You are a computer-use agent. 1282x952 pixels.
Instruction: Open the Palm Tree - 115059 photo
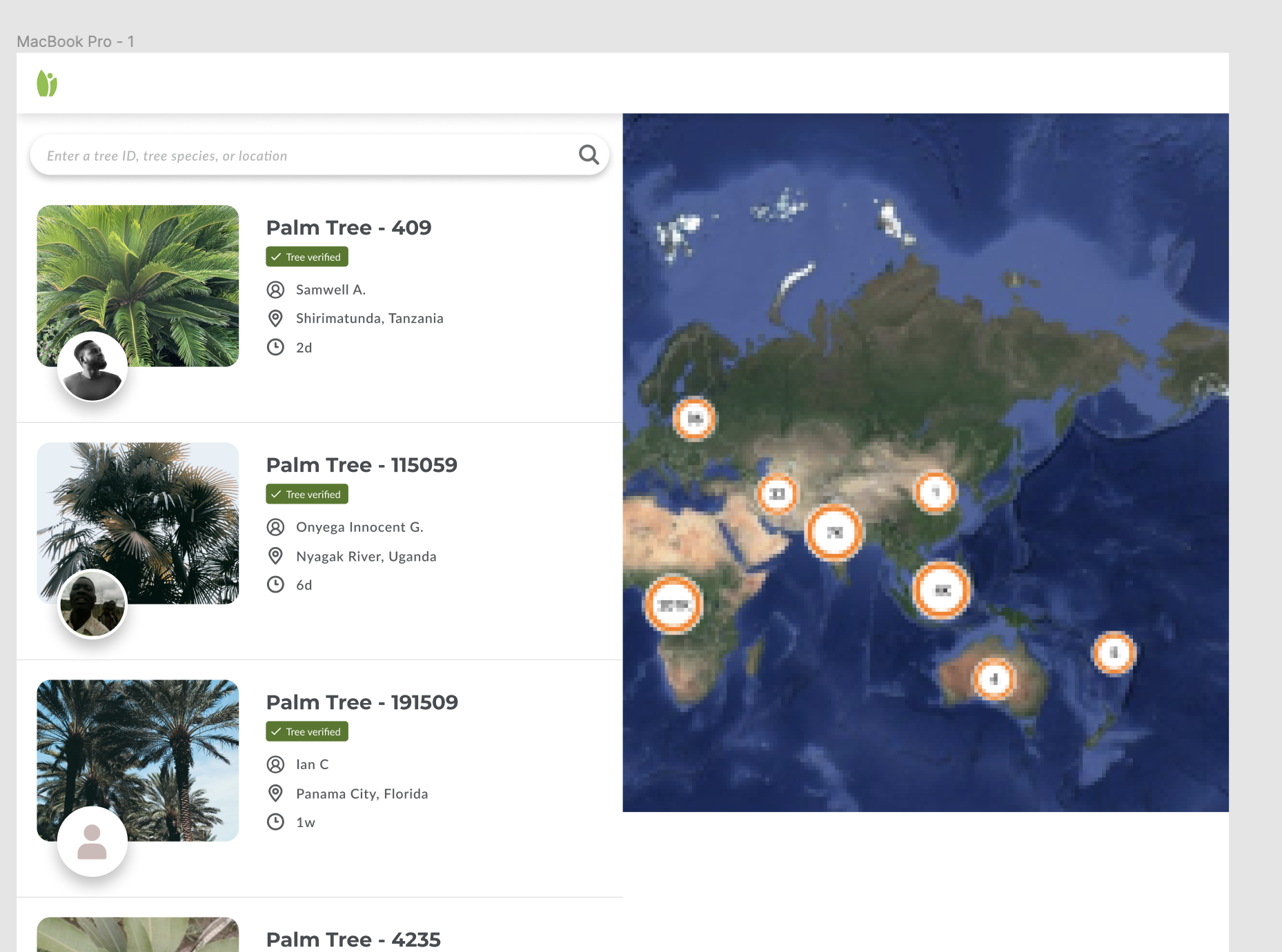(138, 523)
